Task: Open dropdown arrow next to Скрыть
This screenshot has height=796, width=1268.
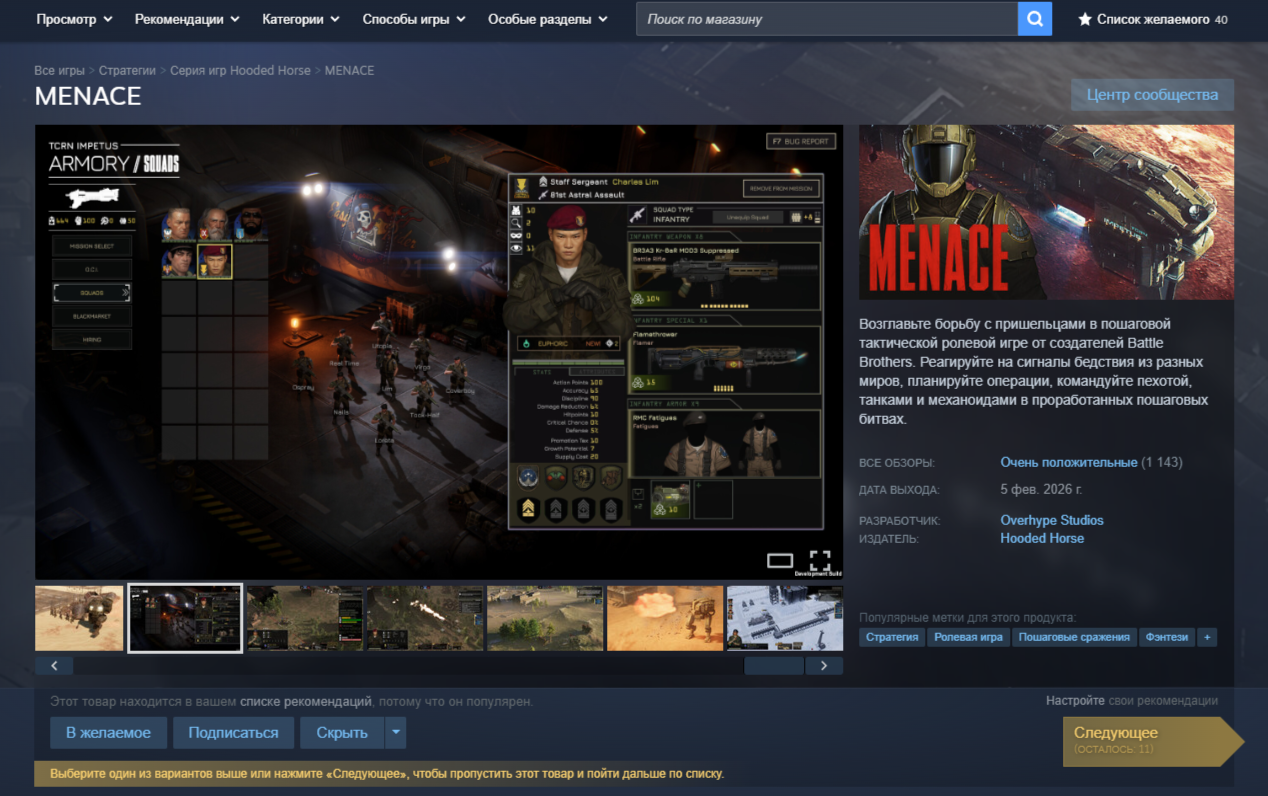Action: tap(396, 732)
